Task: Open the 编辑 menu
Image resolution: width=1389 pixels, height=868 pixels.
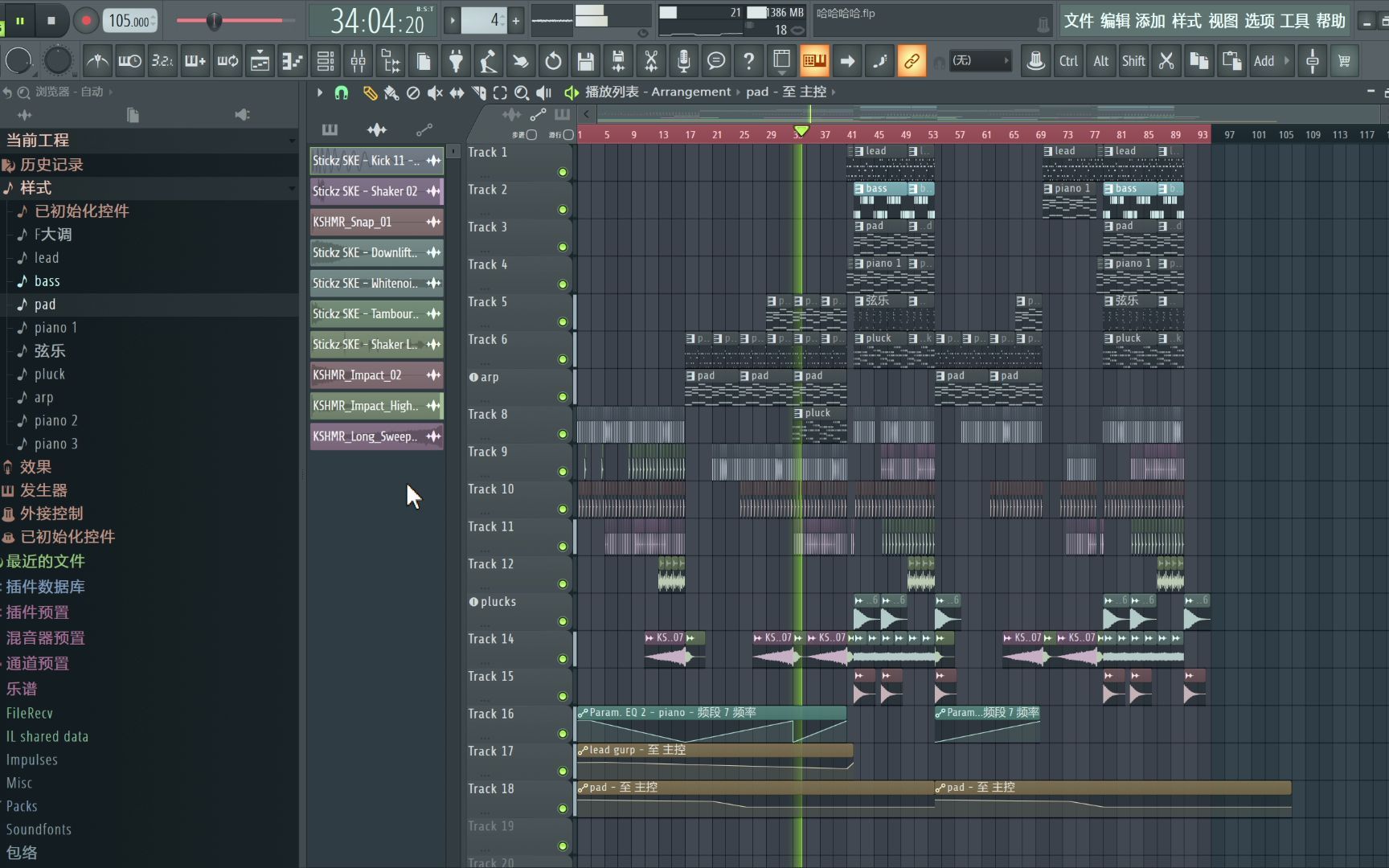Action: (x=1115, y=21)
